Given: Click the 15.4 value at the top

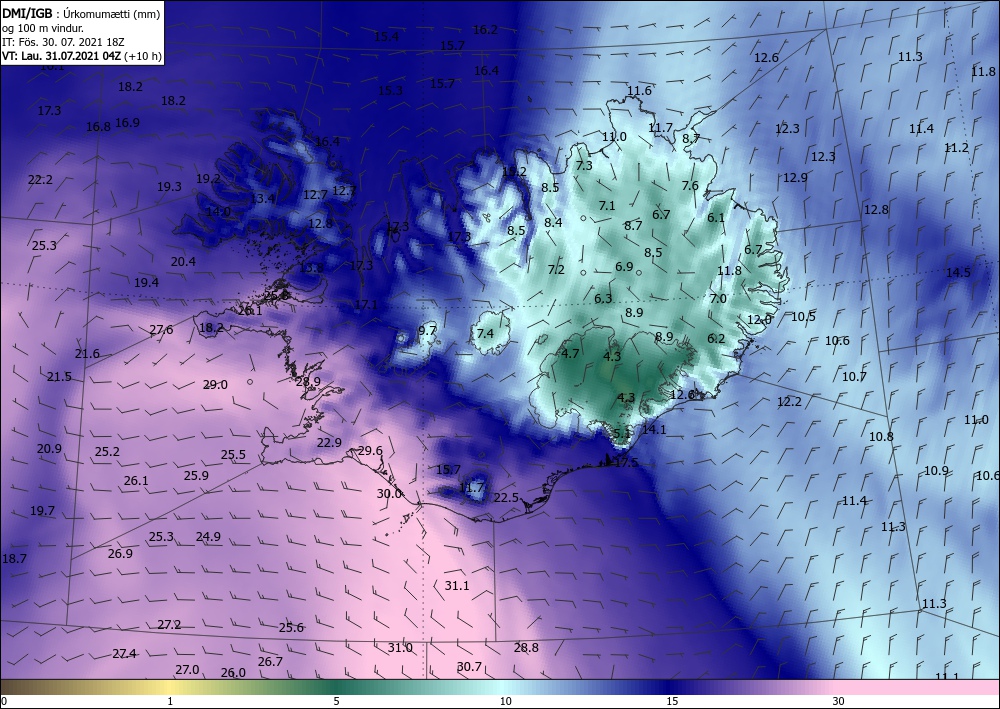Looking at the screenshot, I should click(386, 36).
